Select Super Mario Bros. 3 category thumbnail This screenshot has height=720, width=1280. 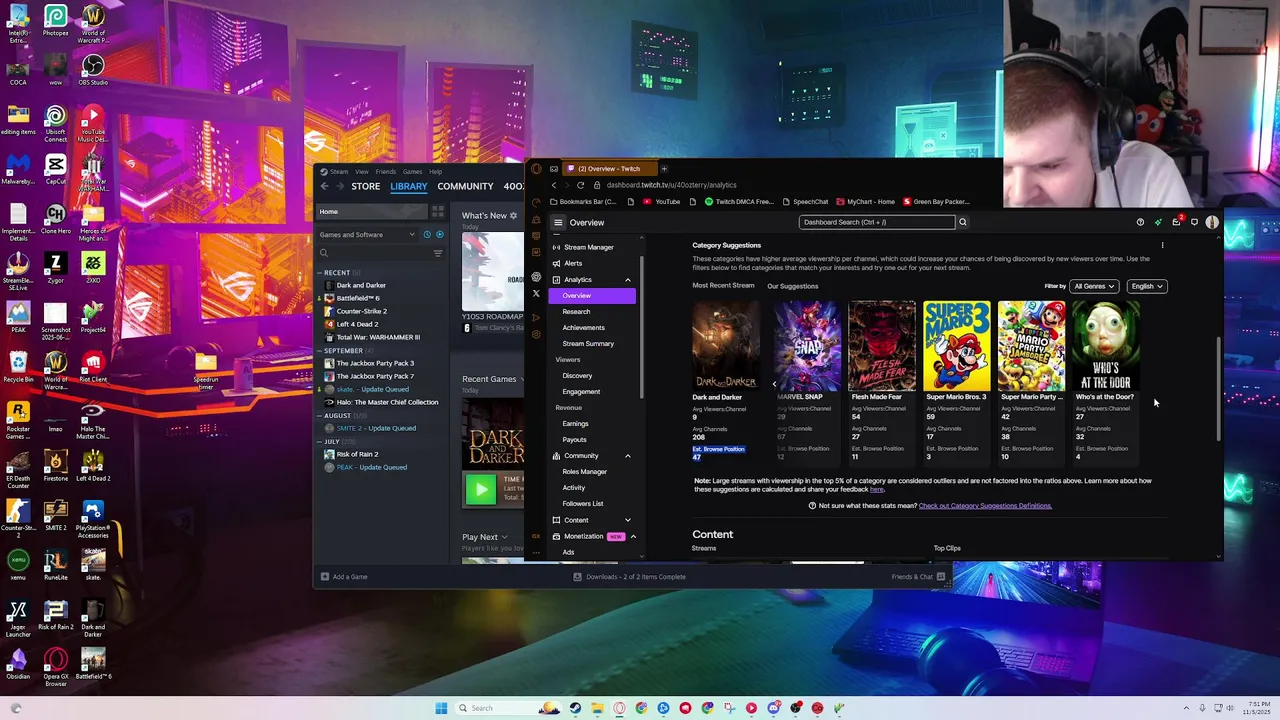[x=957, y=345]
